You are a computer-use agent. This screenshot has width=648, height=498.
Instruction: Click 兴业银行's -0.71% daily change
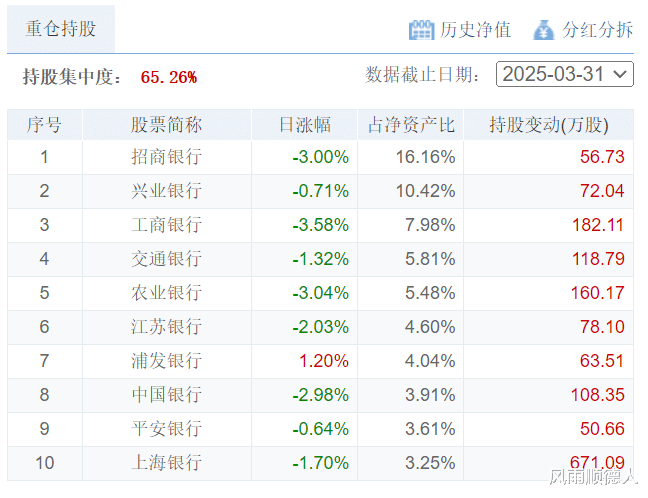coord(320,191)
